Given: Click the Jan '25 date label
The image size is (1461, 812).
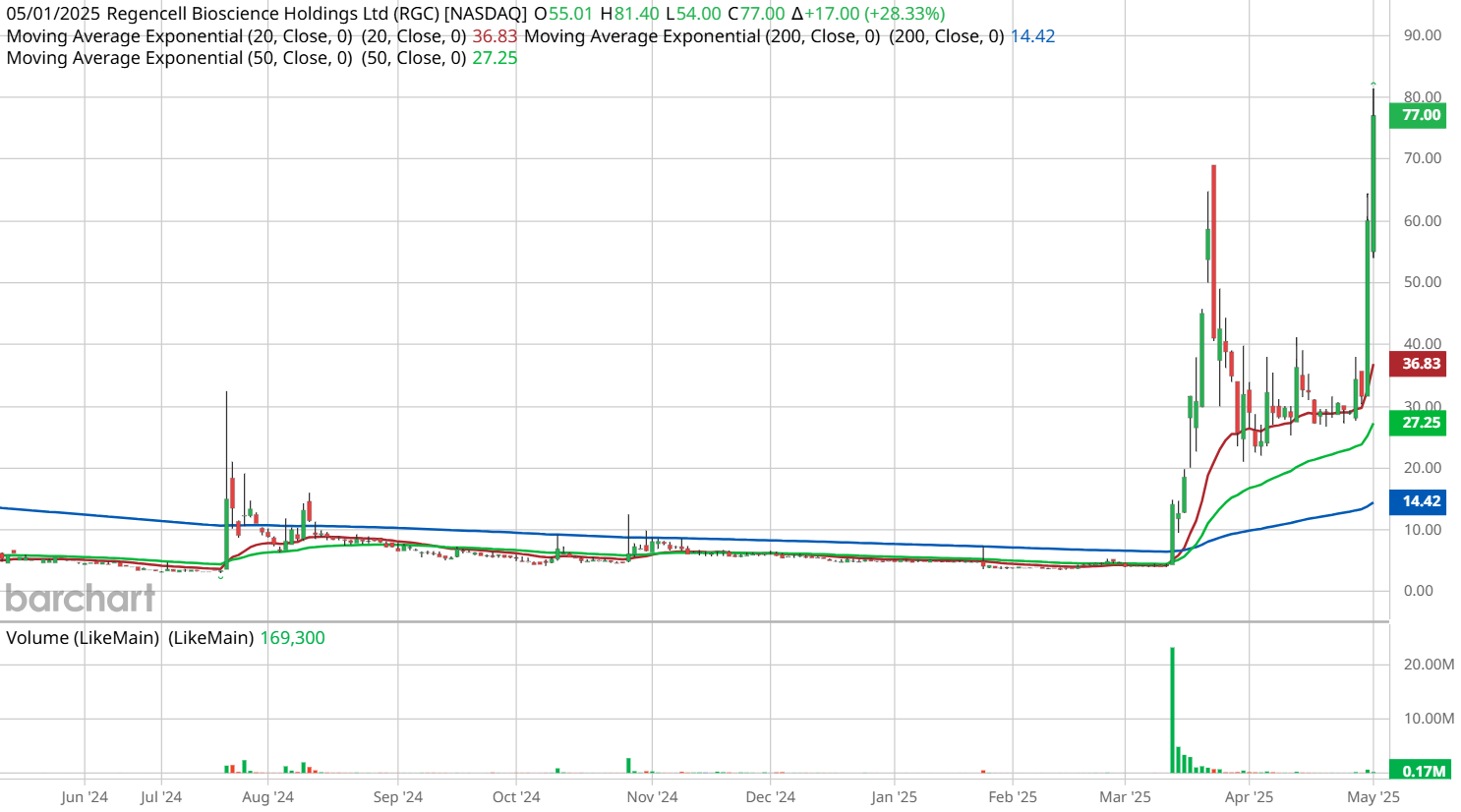Looking at the screenshot, I should 895,797.
